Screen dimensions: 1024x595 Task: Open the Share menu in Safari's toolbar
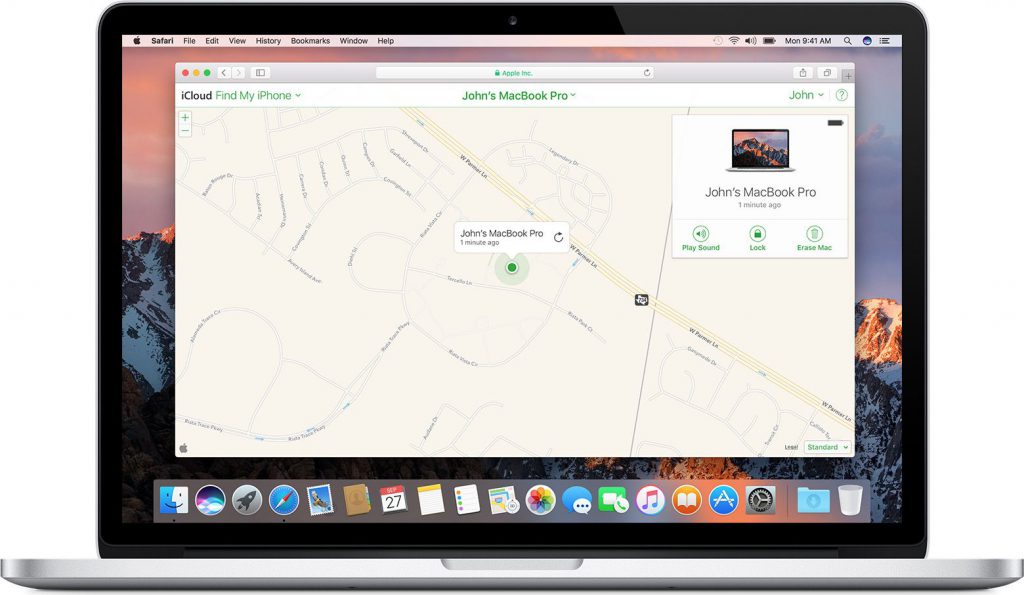click(802, 73)
